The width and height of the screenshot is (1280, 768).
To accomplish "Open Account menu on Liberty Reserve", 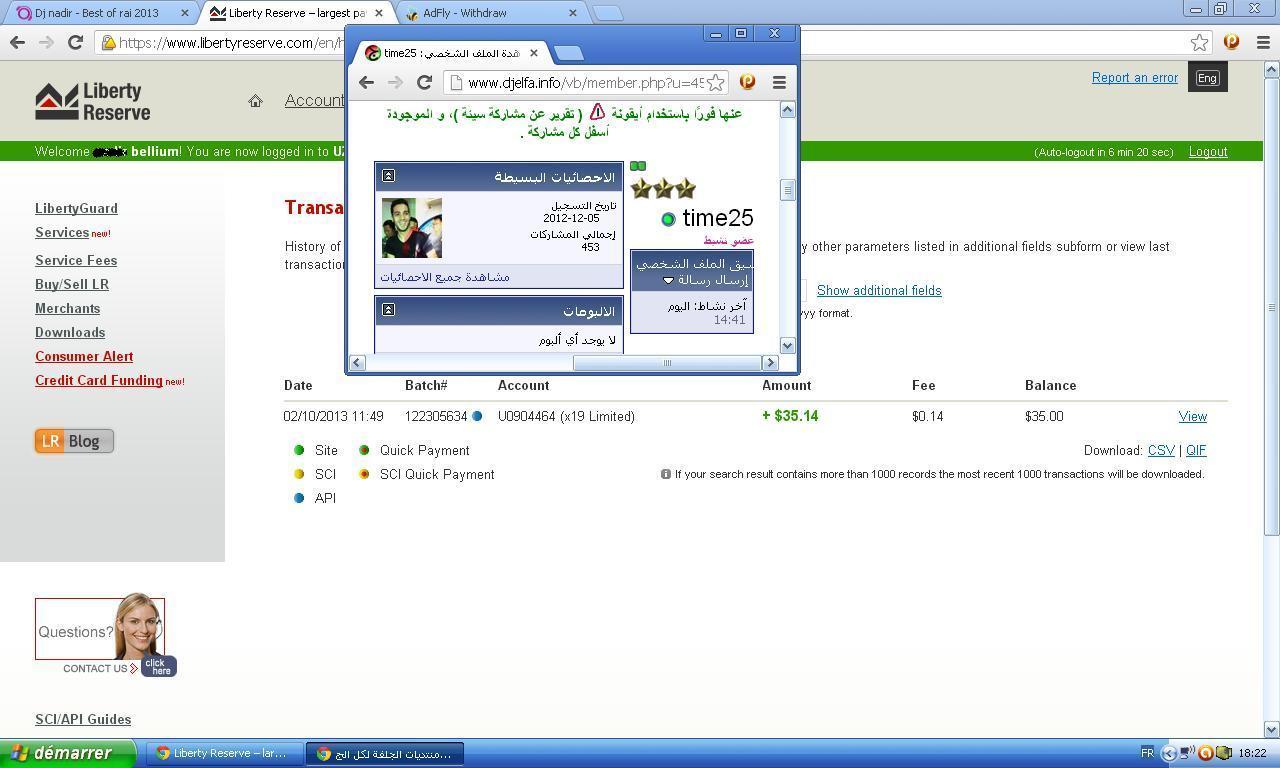I will (x=314, y=100).
